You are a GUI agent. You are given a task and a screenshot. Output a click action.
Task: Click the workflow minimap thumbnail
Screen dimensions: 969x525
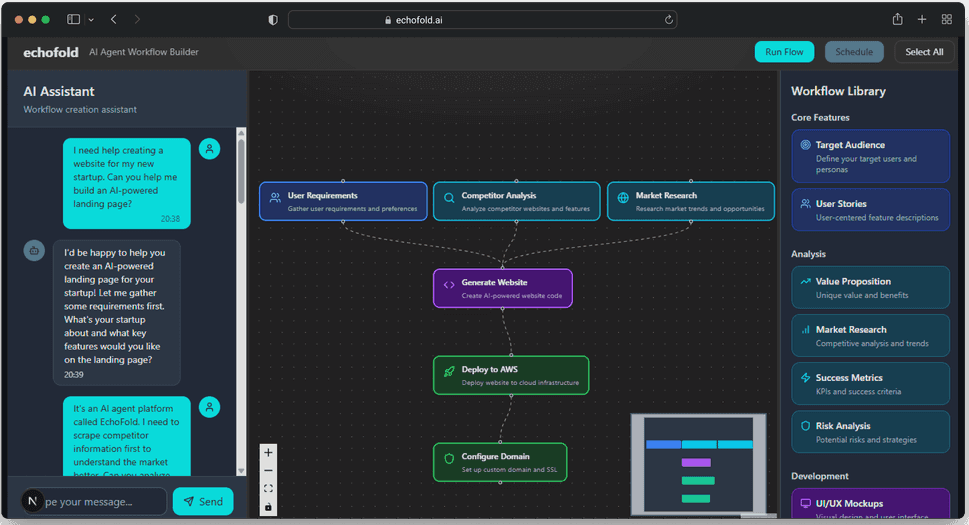tap(698, 465)
